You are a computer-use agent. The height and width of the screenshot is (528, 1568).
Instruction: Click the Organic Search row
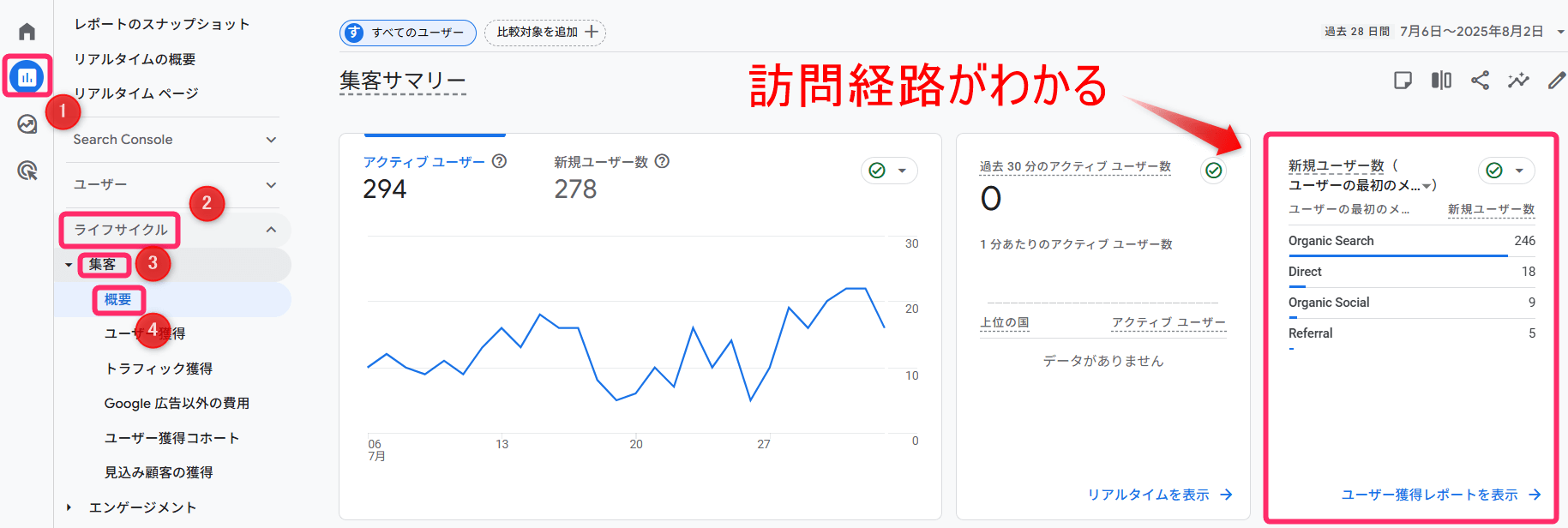click(x=1411, y=241)
